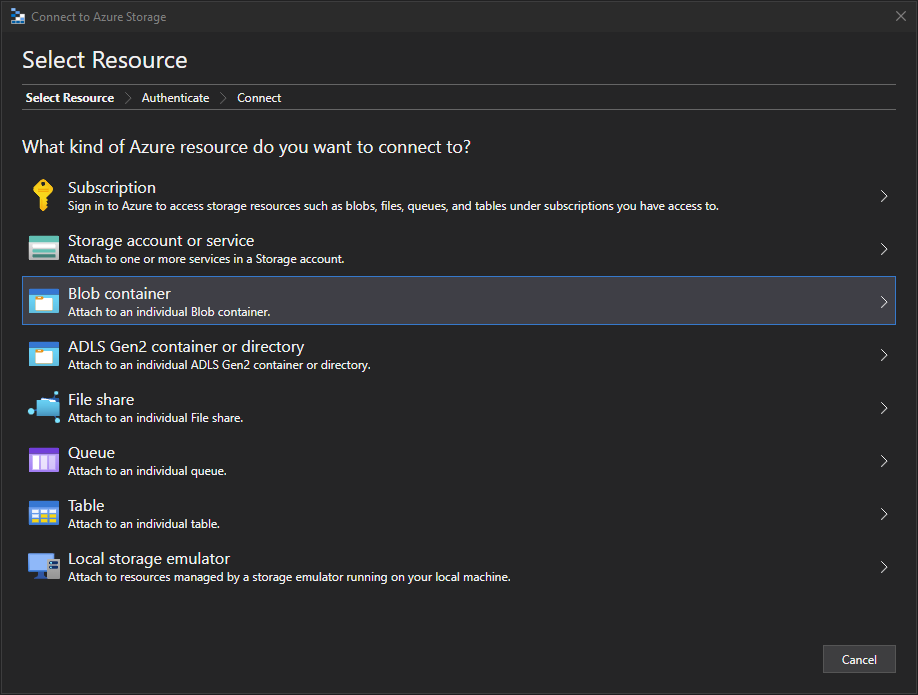Click chevron on ADLS Gen2 container row
The width and height of the screenshot is (918, 695).
pos(884,355)
